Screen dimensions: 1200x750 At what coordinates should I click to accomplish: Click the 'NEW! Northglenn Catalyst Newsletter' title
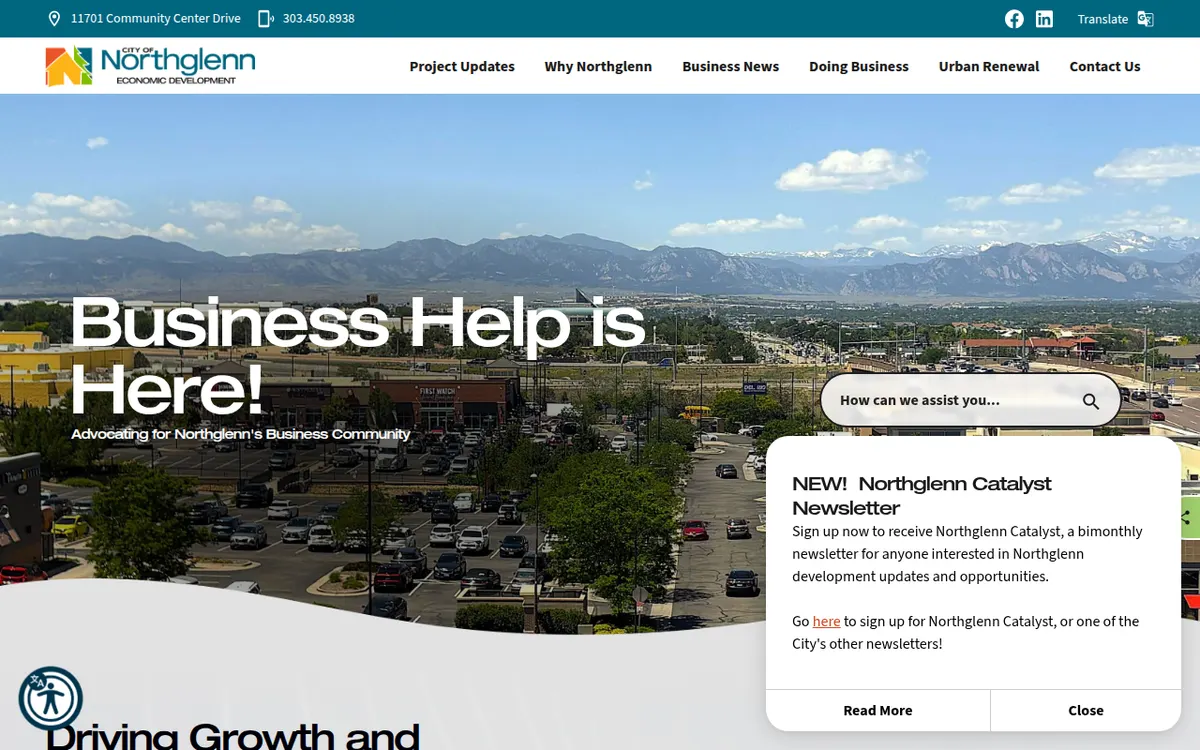[922, 495]
